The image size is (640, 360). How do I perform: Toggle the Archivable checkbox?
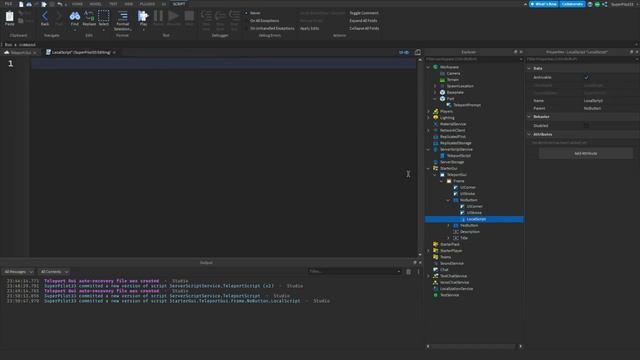pos(587,77)
